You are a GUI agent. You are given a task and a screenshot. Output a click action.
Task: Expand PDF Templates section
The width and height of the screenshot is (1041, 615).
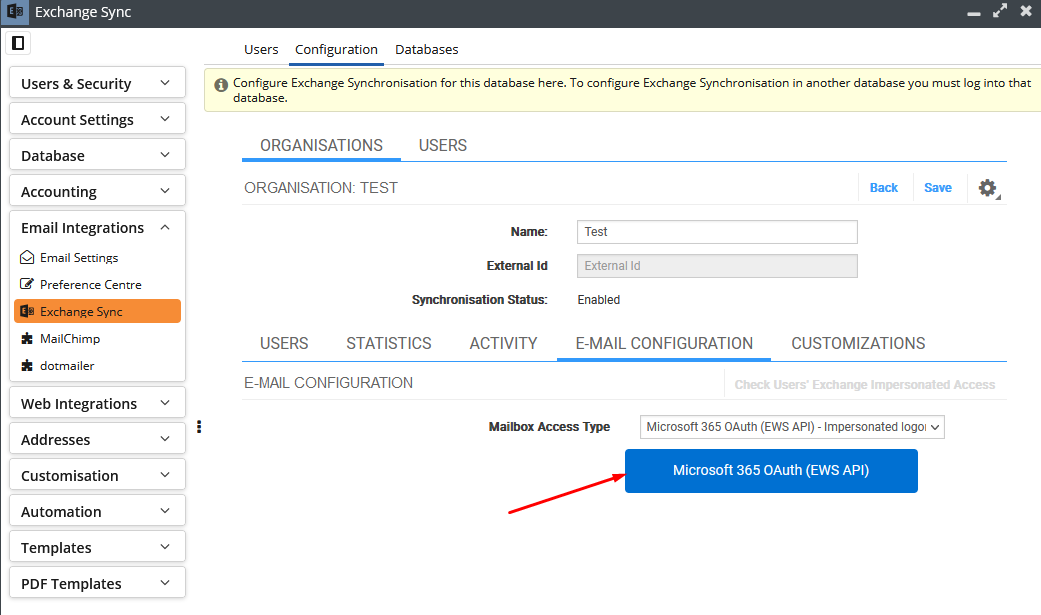point(98,583)
